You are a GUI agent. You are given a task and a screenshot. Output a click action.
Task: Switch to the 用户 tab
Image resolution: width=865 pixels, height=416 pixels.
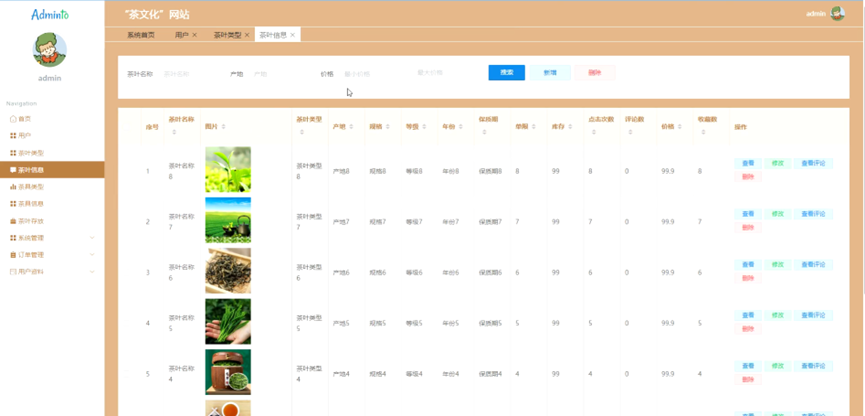pyautogui.click(x=181, y=35)
